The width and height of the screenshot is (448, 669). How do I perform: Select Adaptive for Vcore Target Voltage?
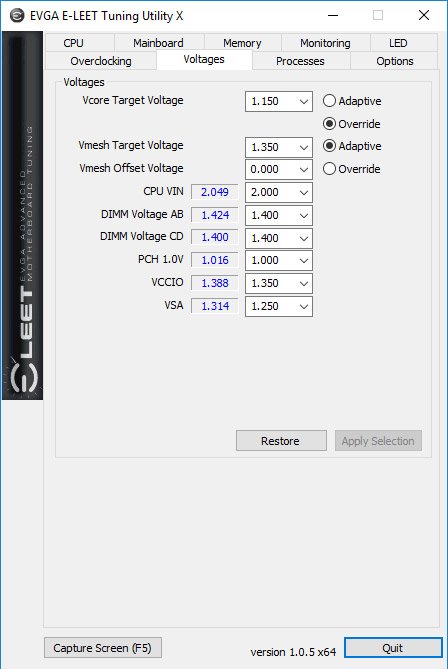coord(352,101)
